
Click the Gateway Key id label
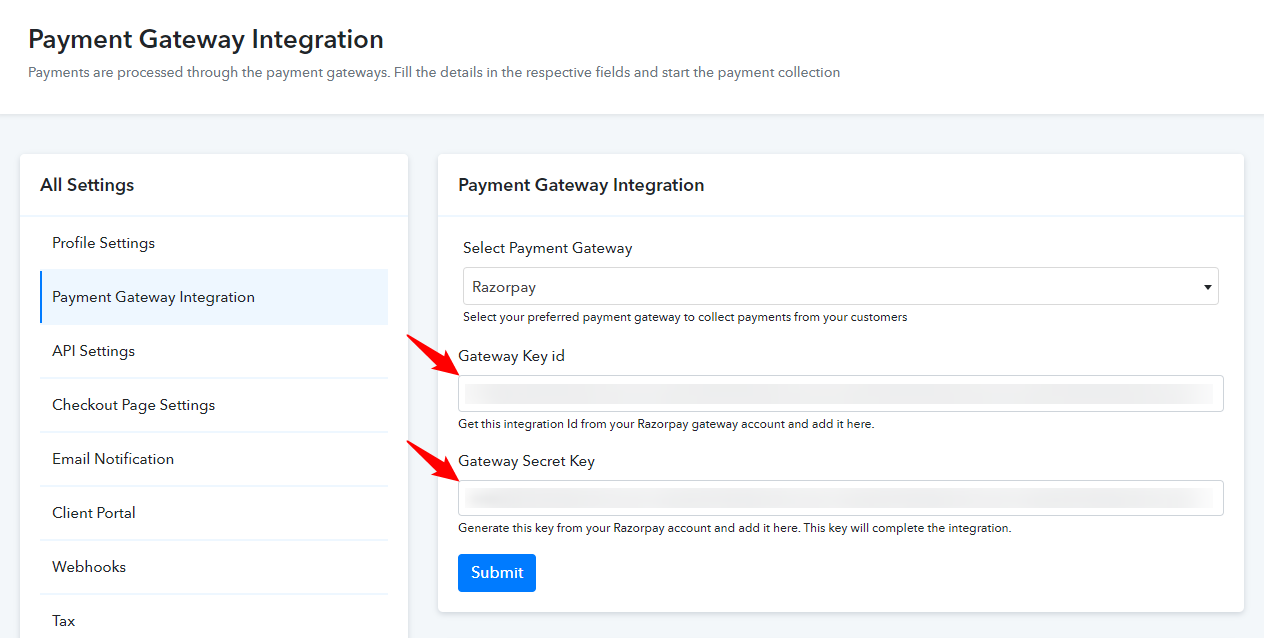tap(511, 356)
